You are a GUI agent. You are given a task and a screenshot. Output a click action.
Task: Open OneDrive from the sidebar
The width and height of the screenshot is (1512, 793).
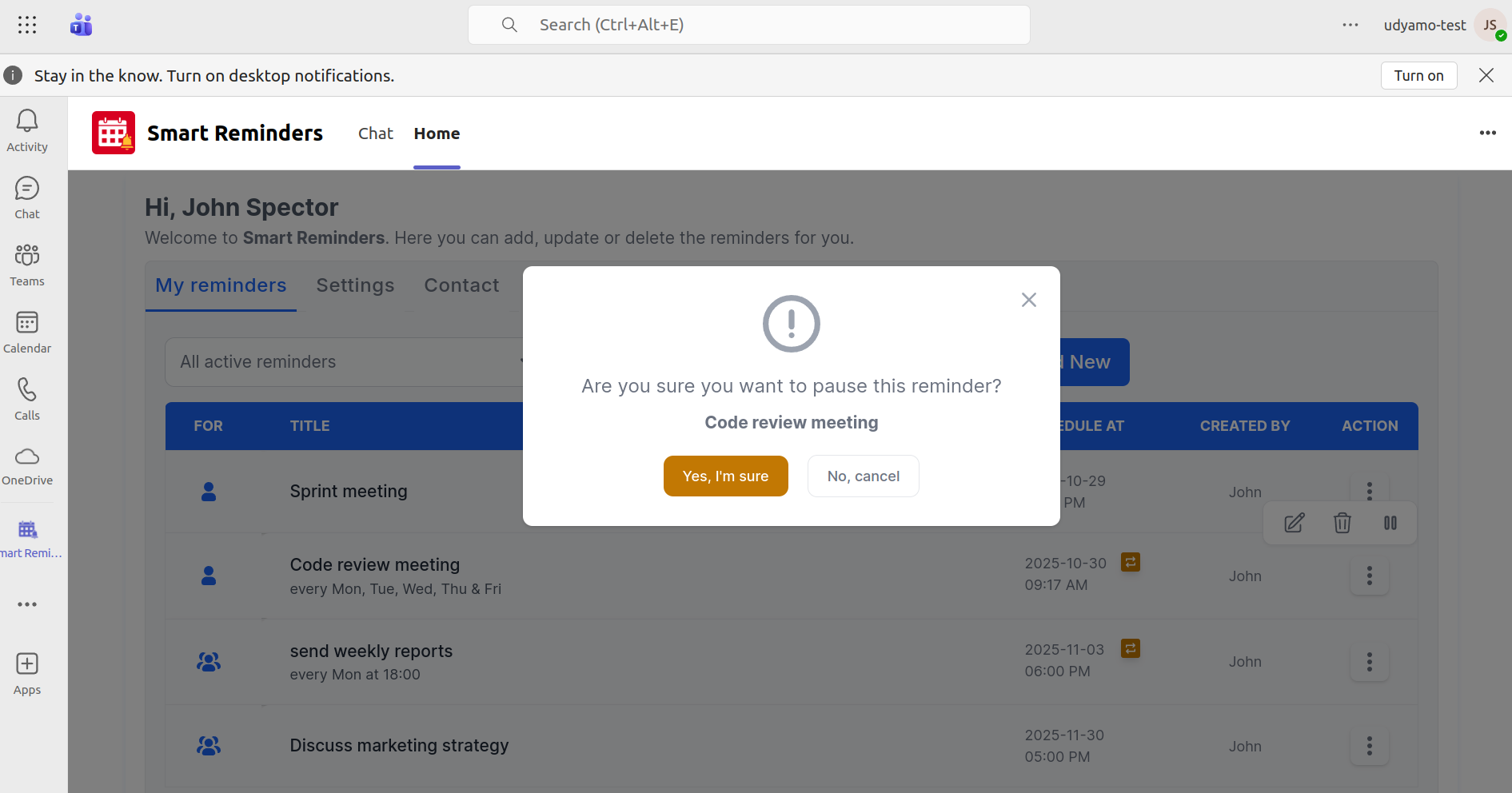27,466
